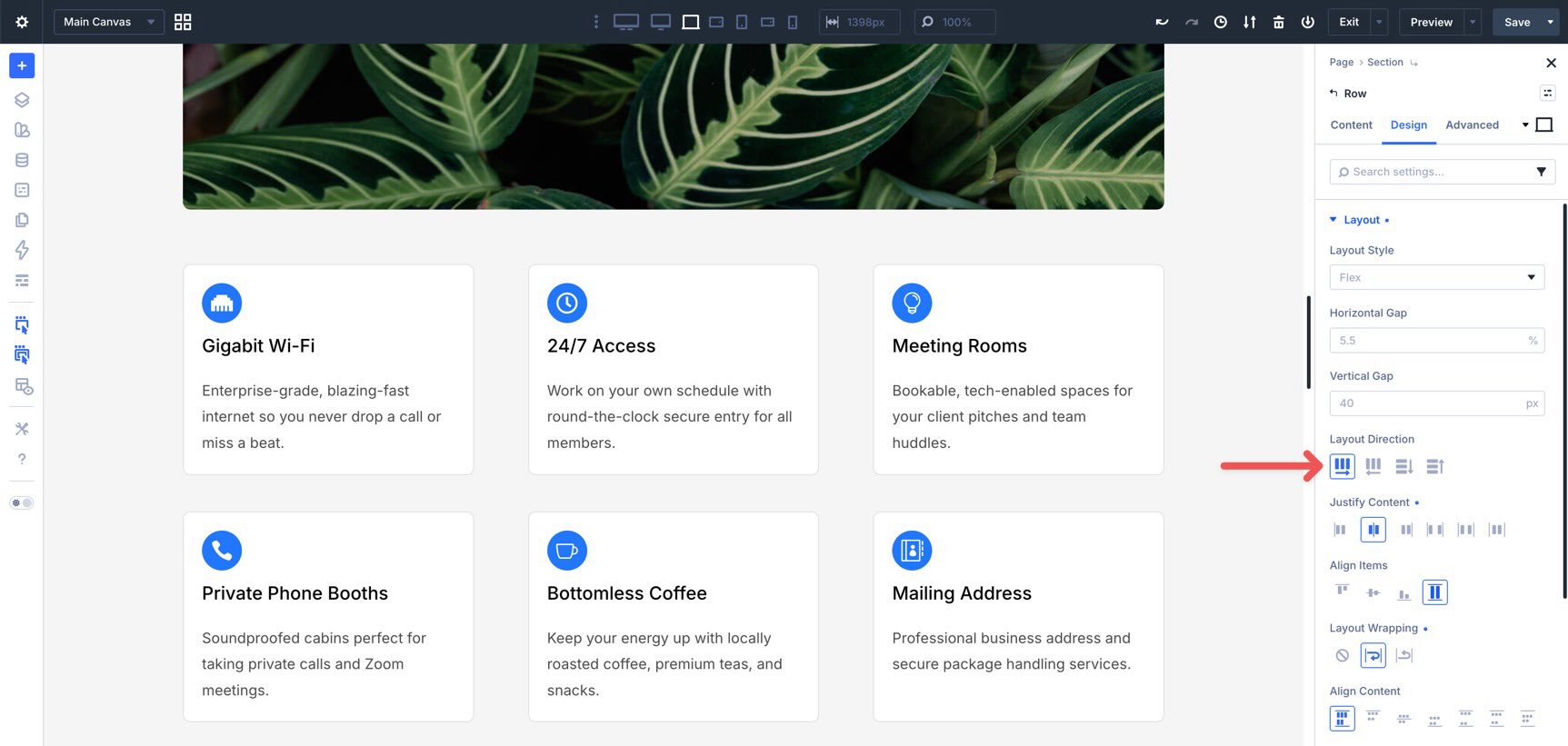Set layout direction to column reverse
Image resolution: width=1568 pixels, height=746 pixels.
pos(1435,466)
